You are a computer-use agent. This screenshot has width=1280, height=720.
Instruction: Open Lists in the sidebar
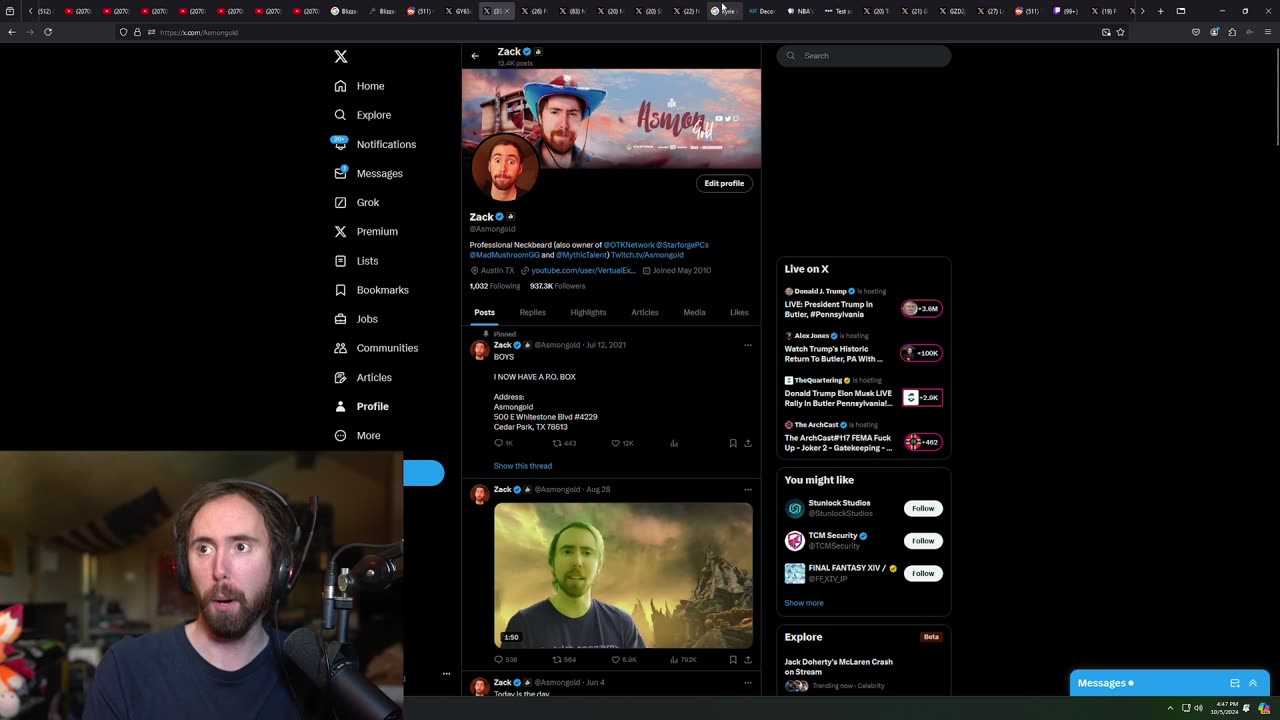[356, 261]
